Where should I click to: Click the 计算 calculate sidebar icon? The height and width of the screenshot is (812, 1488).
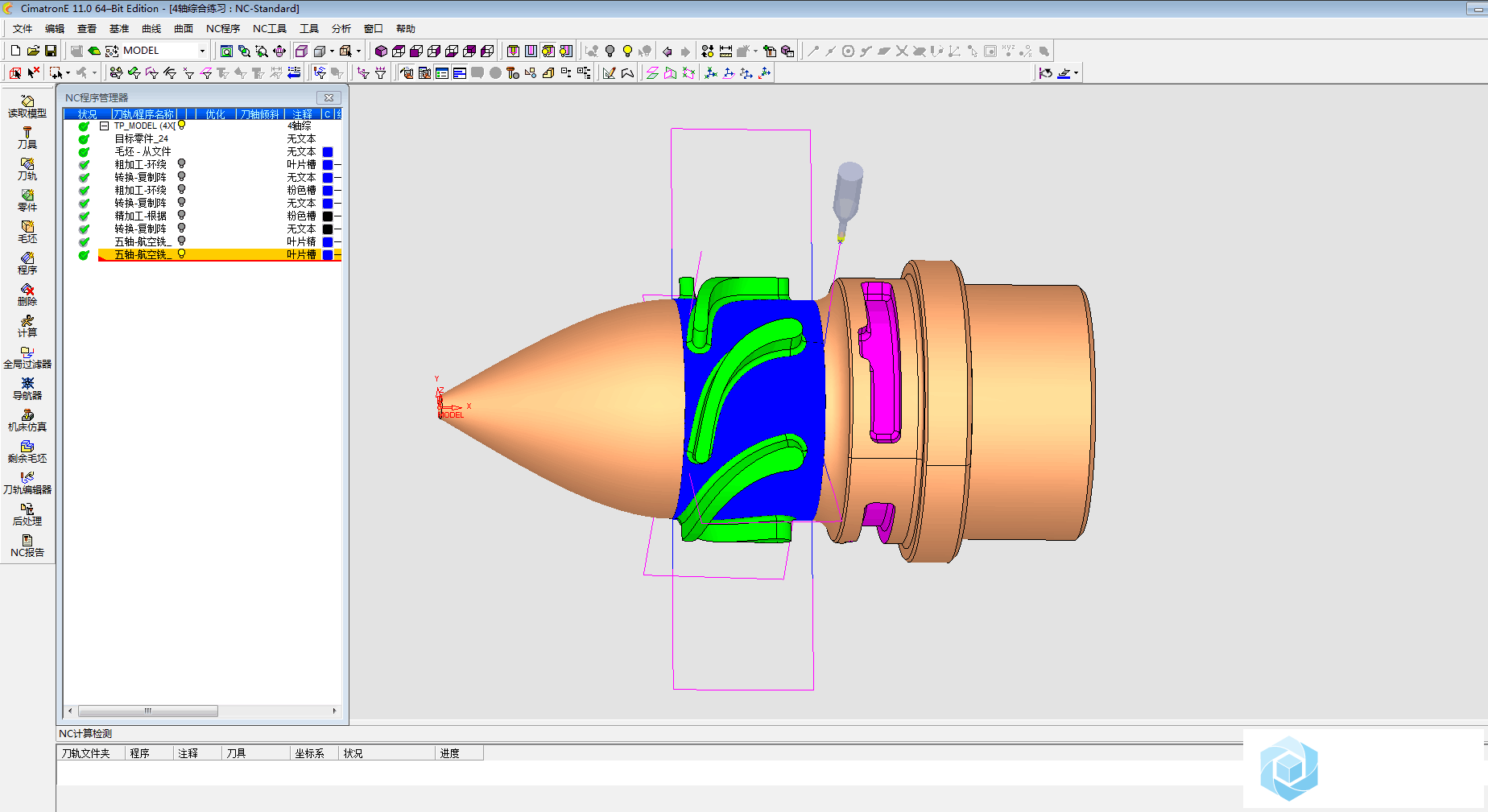pos(27,326)
